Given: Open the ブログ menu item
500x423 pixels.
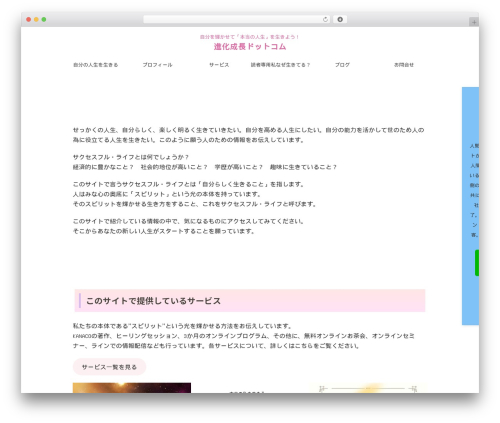Looking at the screenshot, I should (x=342, y=65).
